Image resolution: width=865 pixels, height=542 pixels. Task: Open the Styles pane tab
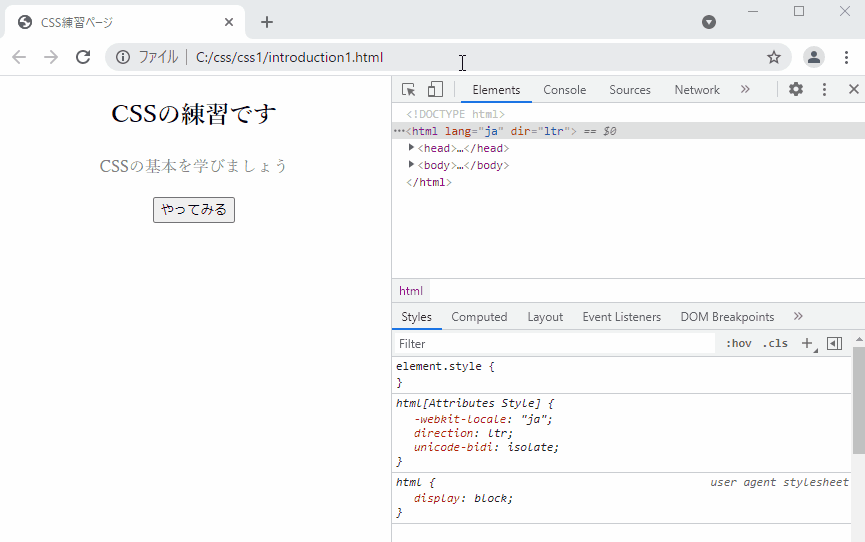[x=416, y=317]
